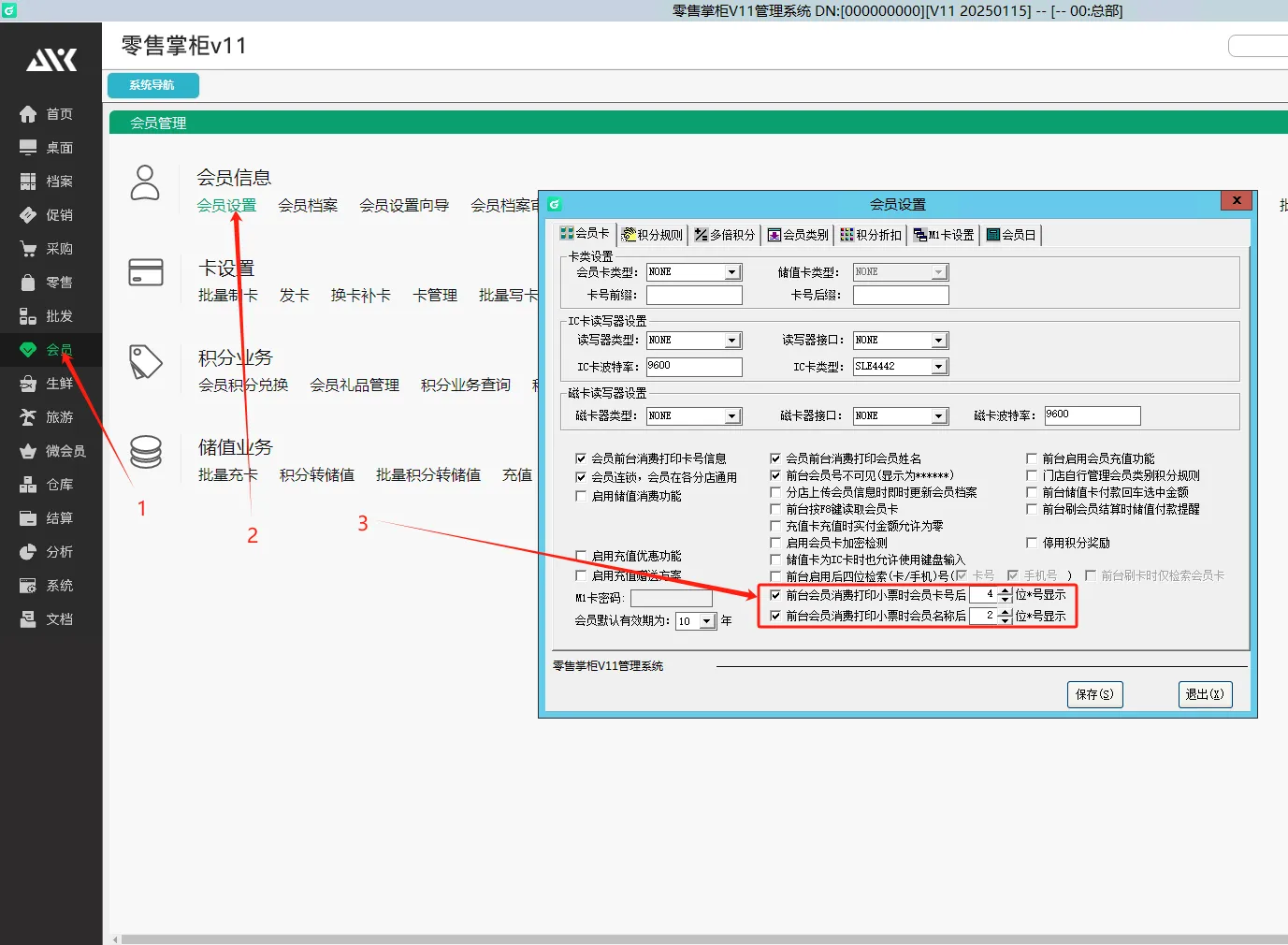Expand the 会员卡类型 dropdown
Image resolution: width=1288 pixels, height=945 pixels.
[x=732, y=272]
